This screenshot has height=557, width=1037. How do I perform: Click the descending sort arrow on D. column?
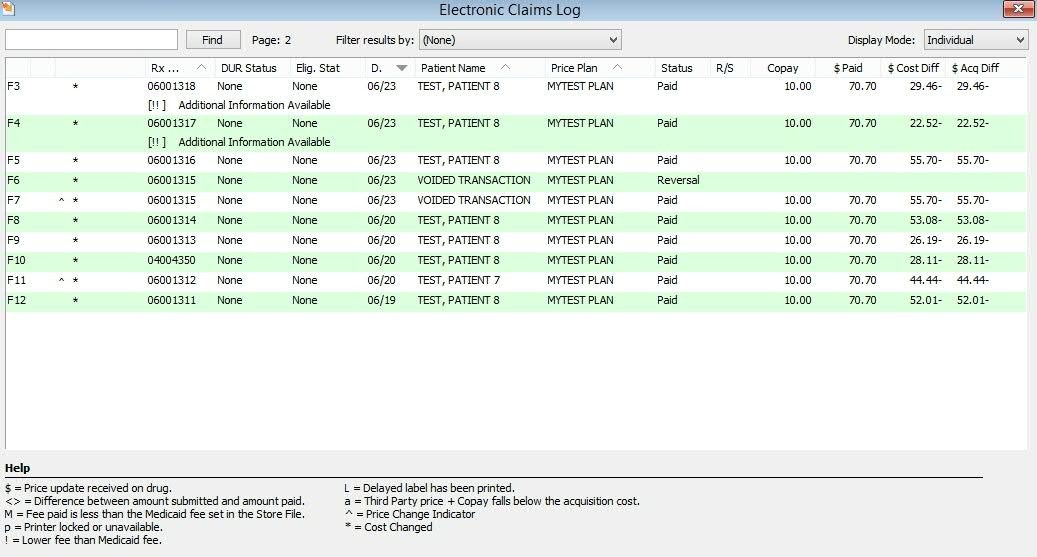pos(402,68)
